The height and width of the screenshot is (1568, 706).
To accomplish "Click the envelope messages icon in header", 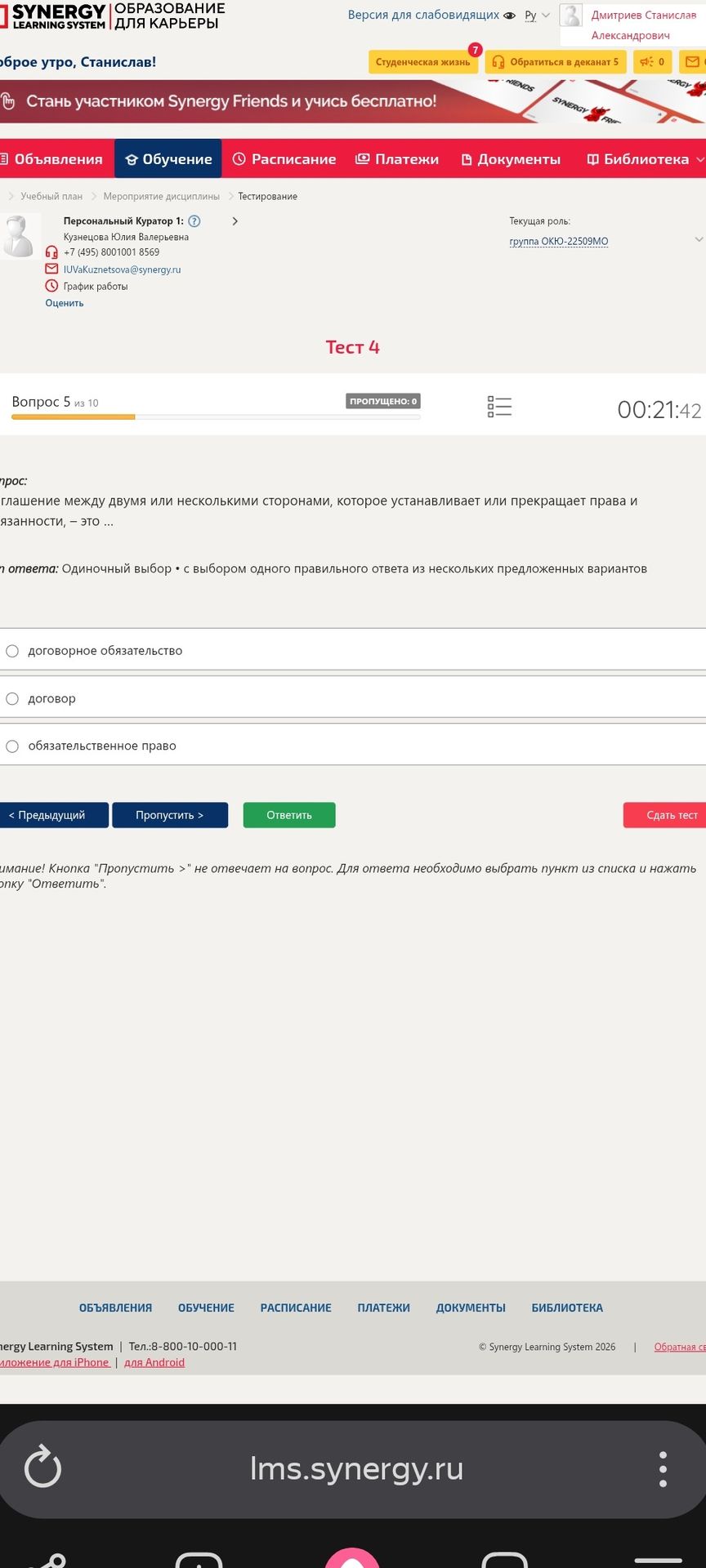I will tap(692, 61).
